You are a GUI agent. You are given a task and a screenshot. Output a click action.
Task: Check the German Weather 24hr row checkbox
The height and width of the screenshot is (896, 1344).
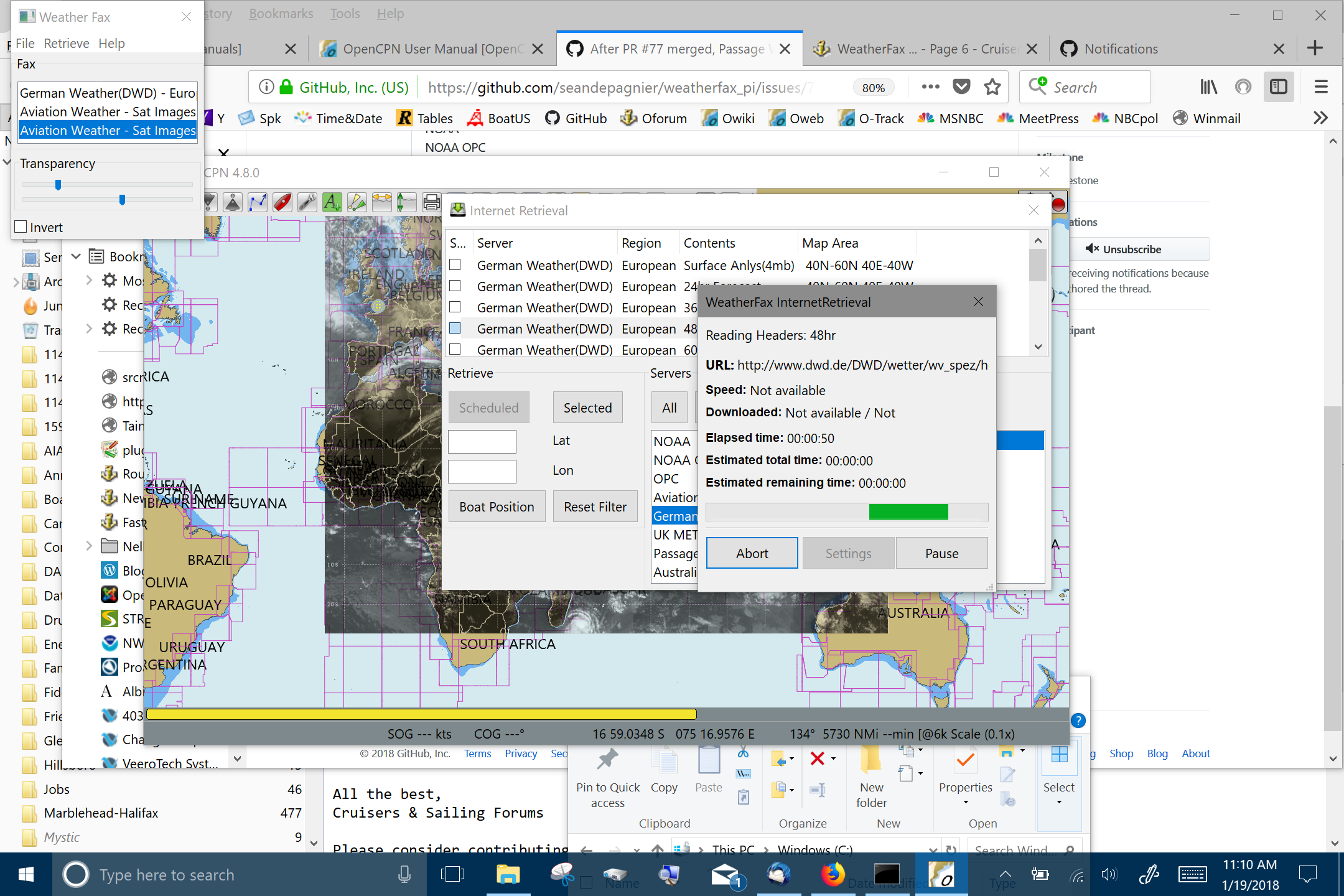click(455, 286)
